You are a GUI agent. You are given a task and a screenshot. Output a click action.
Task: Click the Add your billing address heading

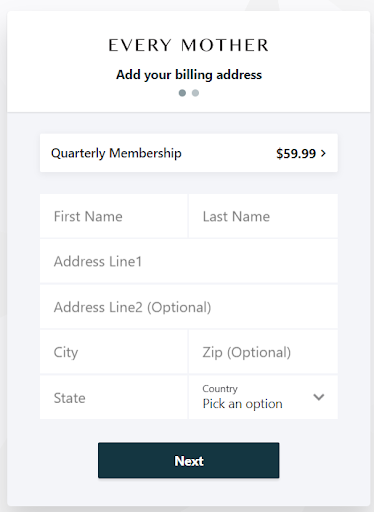point(189,75)
